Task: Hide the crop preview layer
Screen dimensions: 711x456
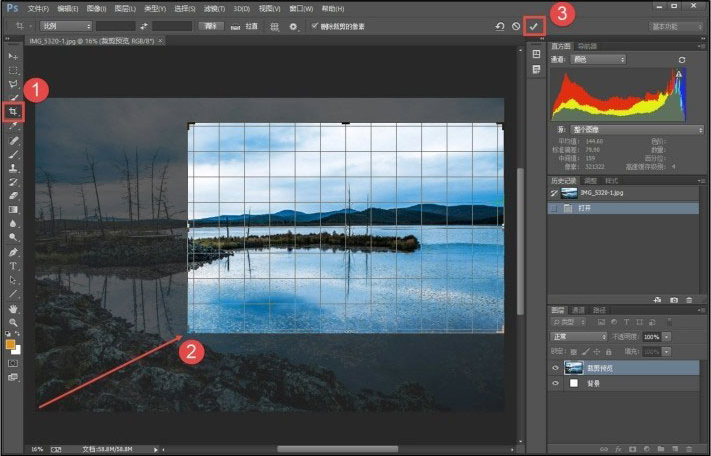Action: point(555,368)
